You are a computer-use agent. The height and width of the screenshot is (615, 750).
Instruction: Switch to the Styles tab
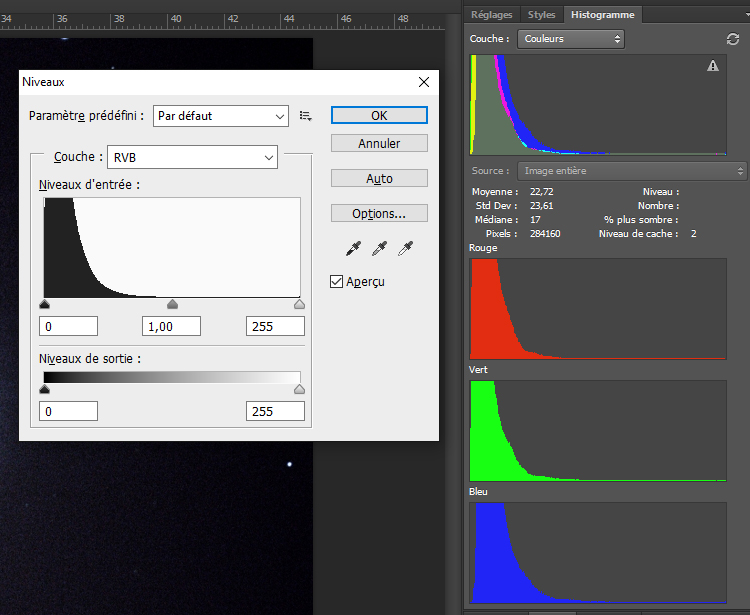click(x=541, y=15)
